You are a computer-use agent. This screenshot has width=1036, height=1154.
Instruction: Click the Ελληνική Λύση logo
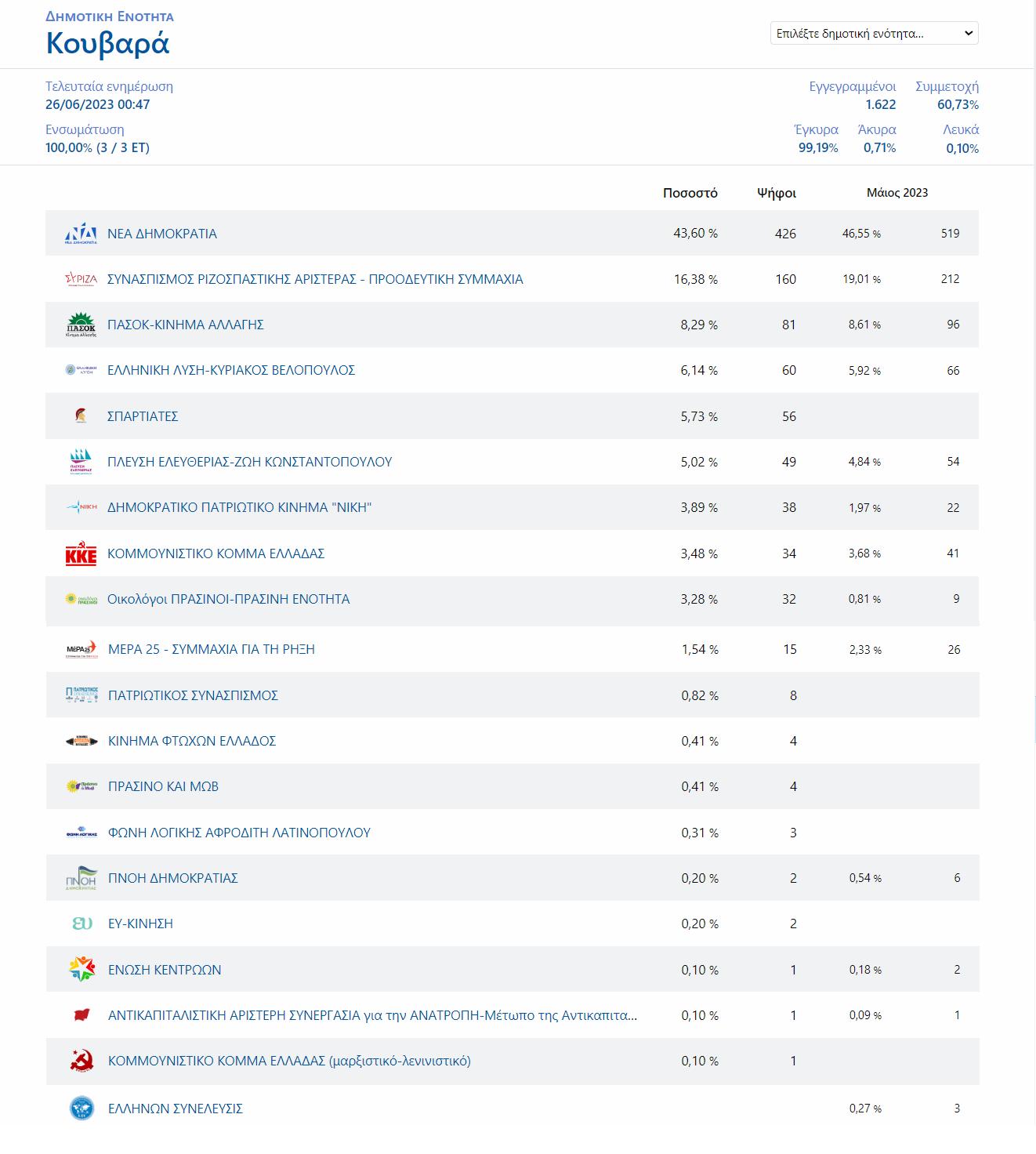[x=81, y=370]
